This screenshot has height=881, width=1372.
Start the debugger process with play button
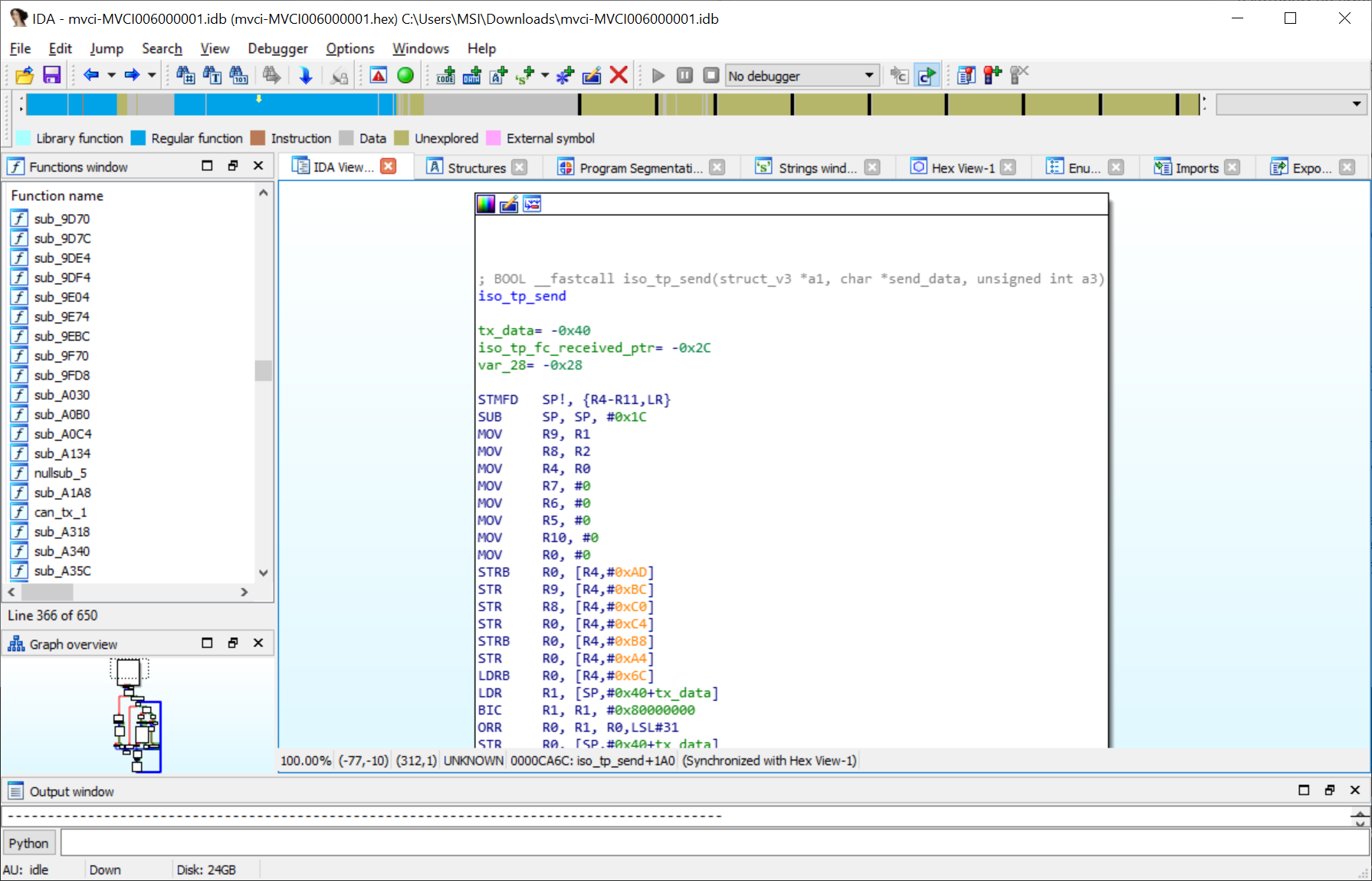[658, 75]
